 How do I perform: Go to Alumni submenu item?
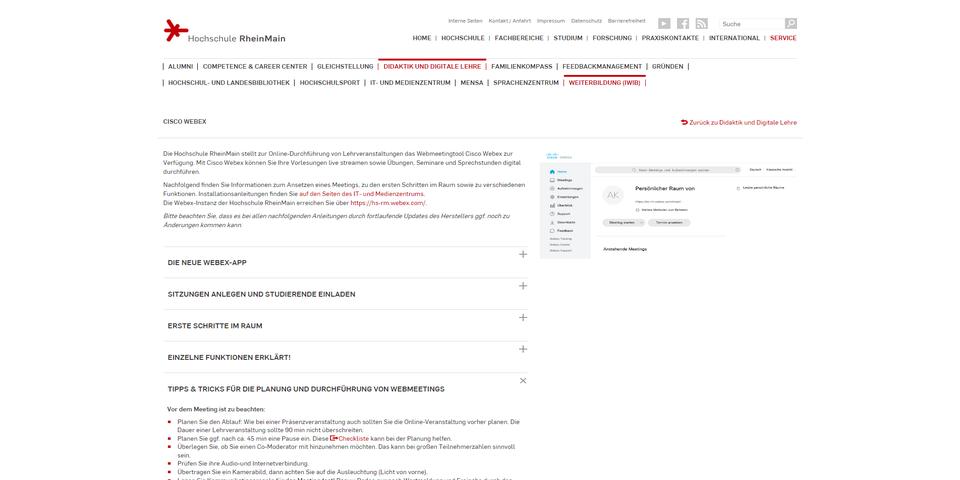(x=181, y=66)
